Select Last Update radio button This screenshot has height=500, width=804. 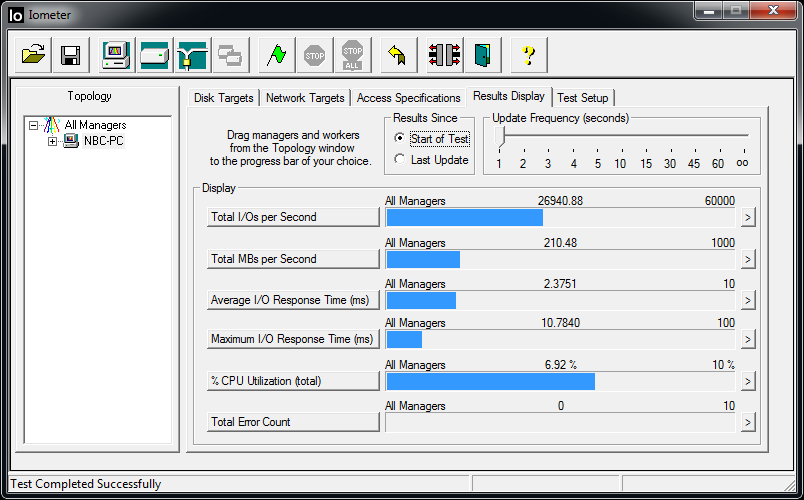pyautogui.click(x=399, y=159)
